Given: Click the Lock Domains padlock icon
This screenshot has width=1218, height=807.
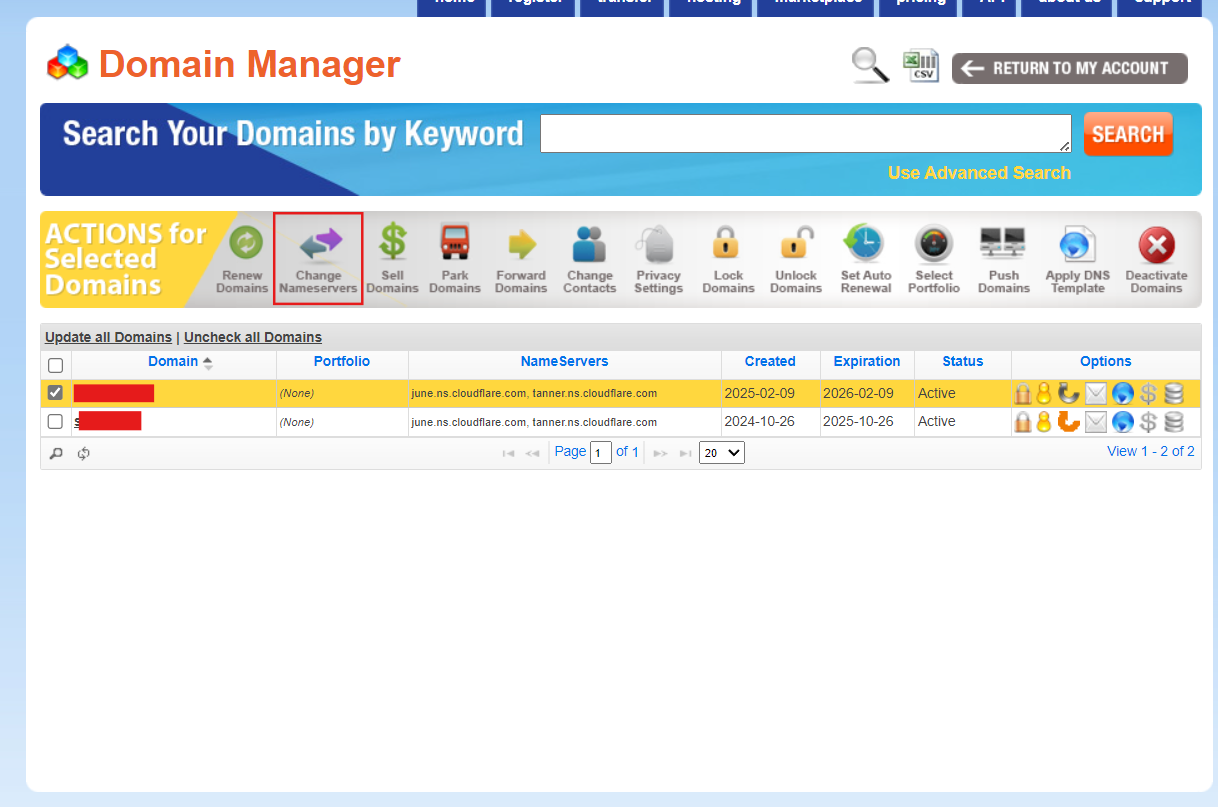Looking at the screenshot, I should pyautogui.click(x=727, y=245).
